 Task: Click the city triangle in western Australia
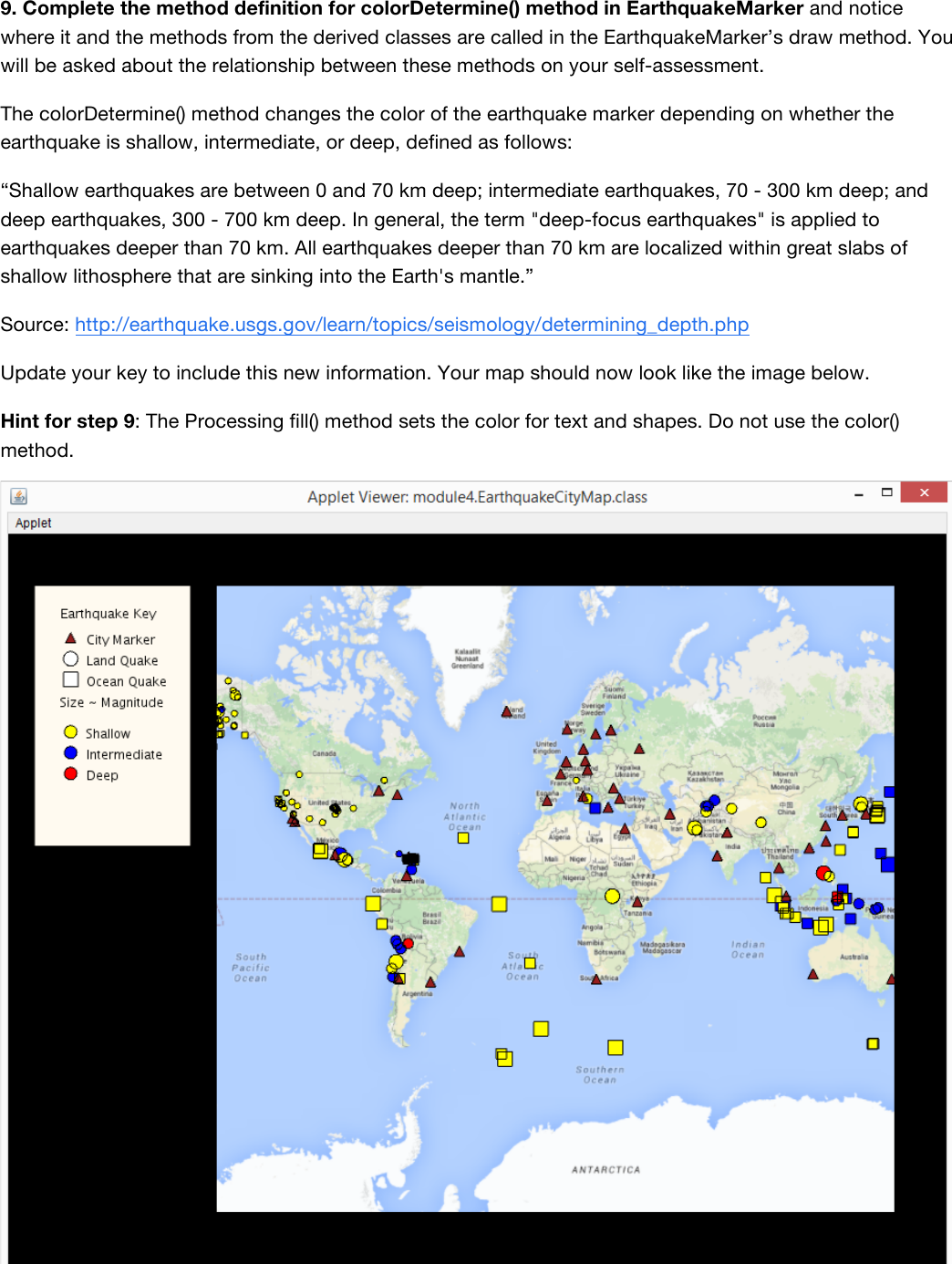tap(812, 974)
